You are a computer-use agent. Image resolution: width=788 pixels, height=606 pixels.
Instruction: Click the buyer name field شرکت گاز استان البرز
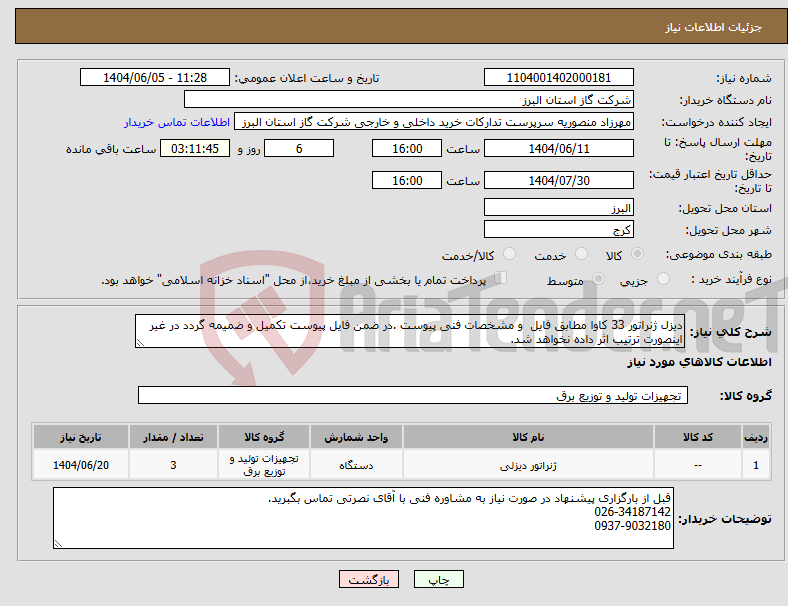point(409,99)
